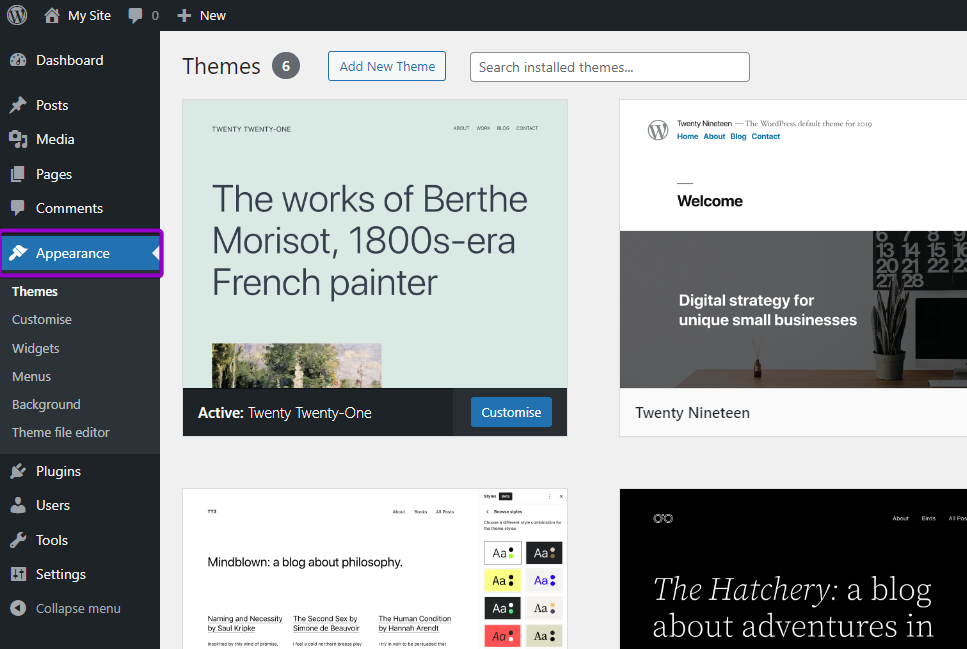Select the Themes submenu link
Image resolution: width=967 pixels, height=649 pixels.
[x=35, y=291]
